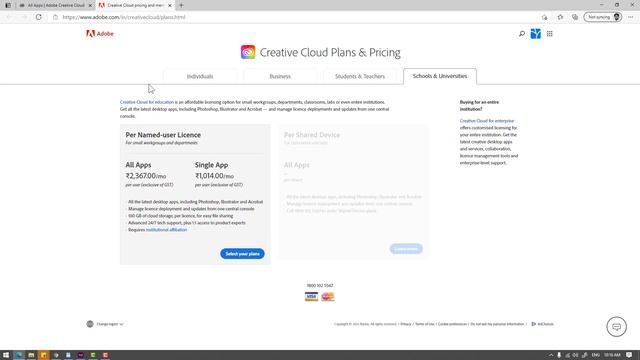640x360 pixels.
Task: Open the Change region dropdown
Action: [110, 324]
